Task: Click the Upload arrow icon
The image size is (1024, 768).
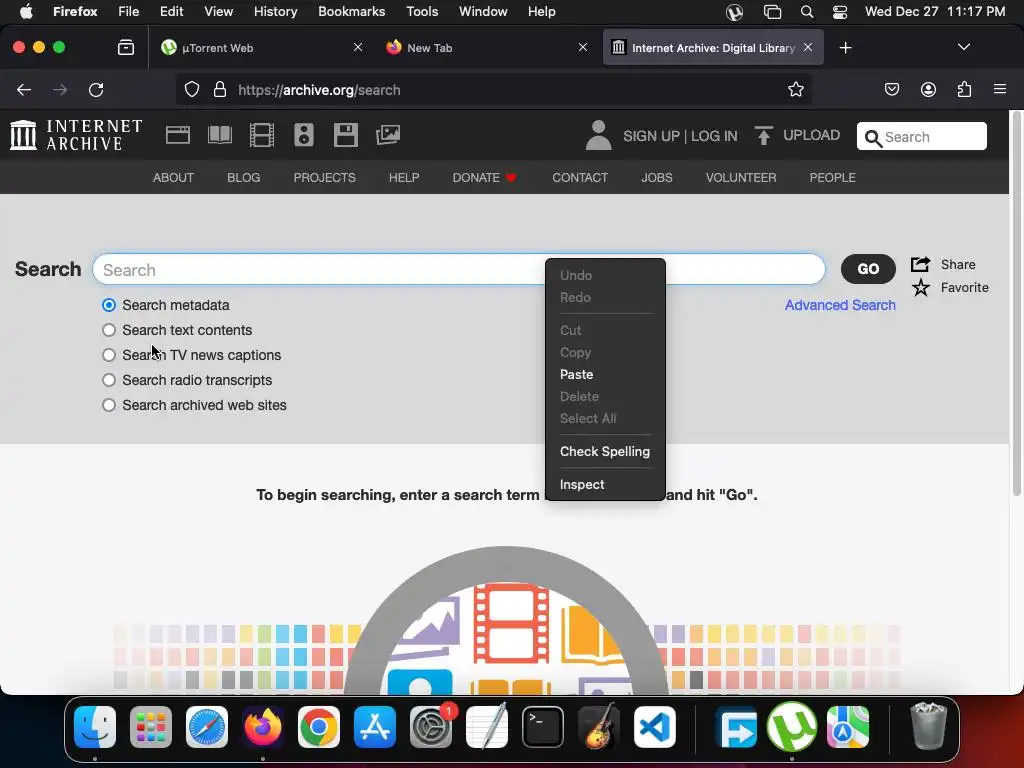Action: click(x=763, y=135)
